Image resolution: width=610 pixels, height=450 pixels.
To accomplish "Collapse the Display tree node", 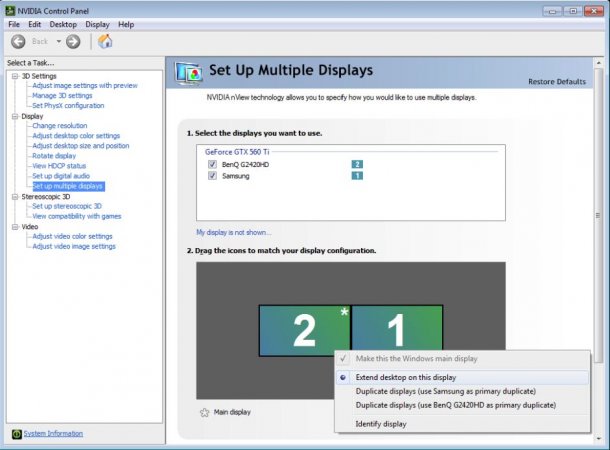I will [x=15, y=116].
